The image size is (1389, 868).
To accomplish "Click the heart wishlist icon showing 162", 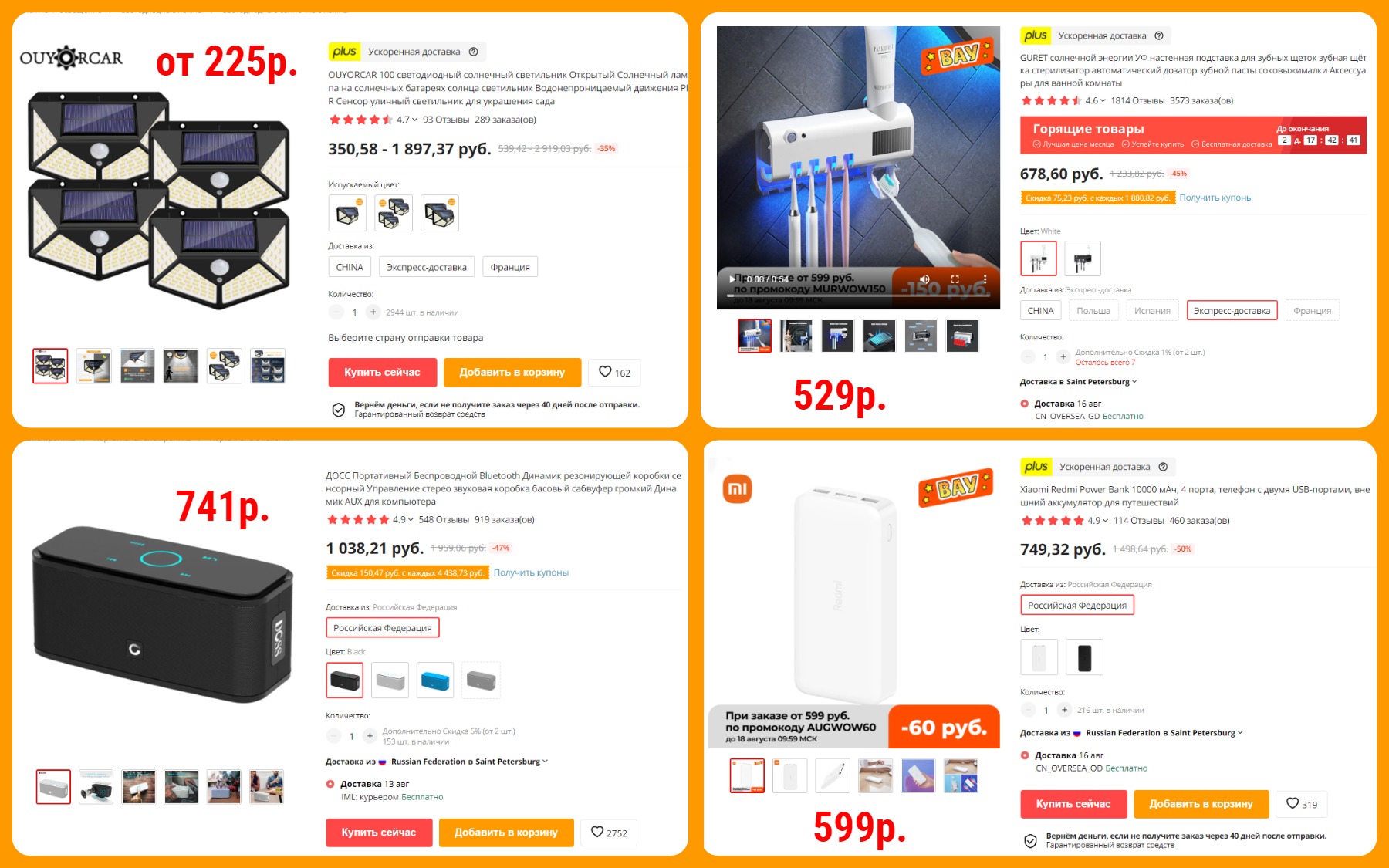I will point(606,372).
